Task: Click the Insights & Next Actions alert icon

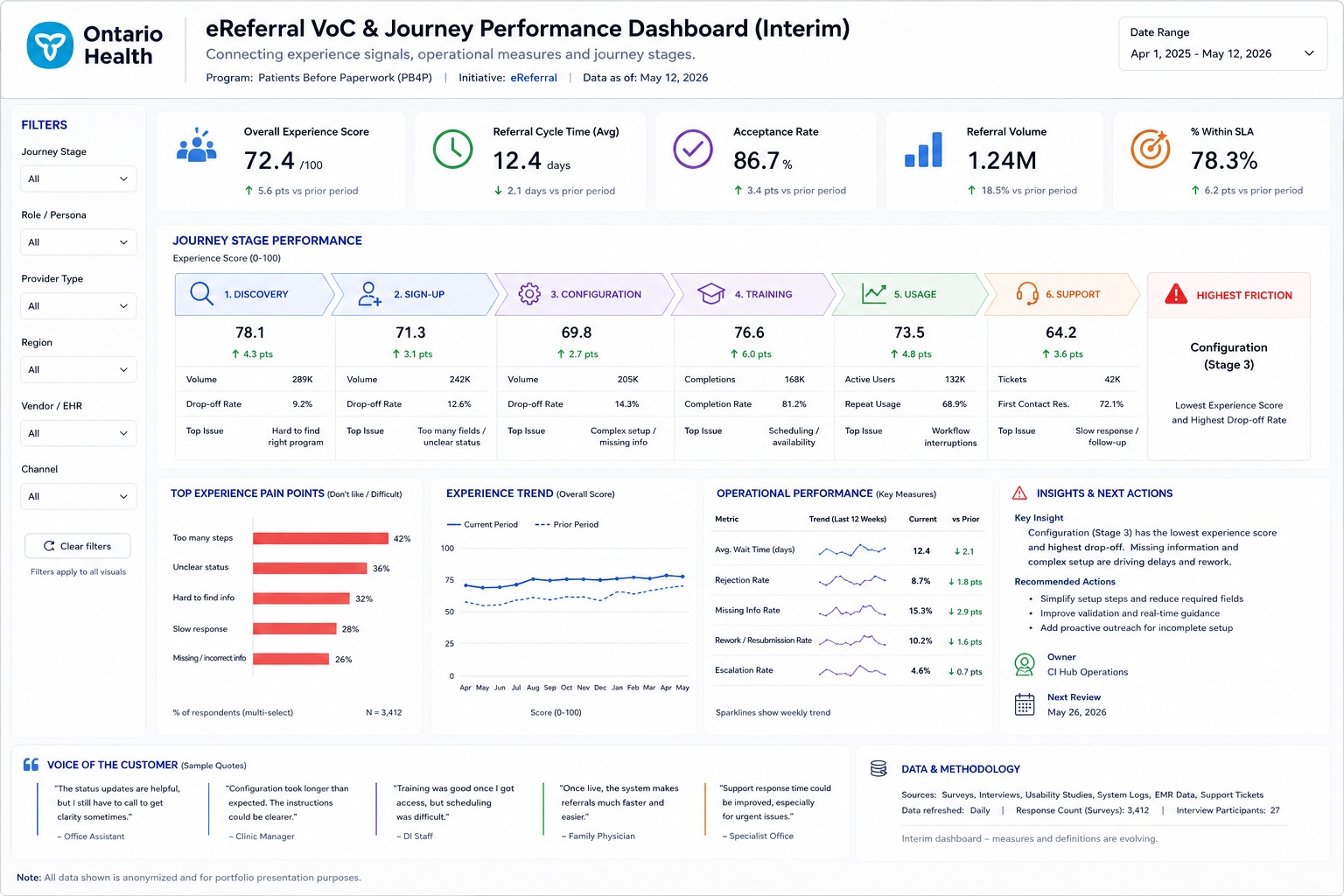Action: 1019,493
